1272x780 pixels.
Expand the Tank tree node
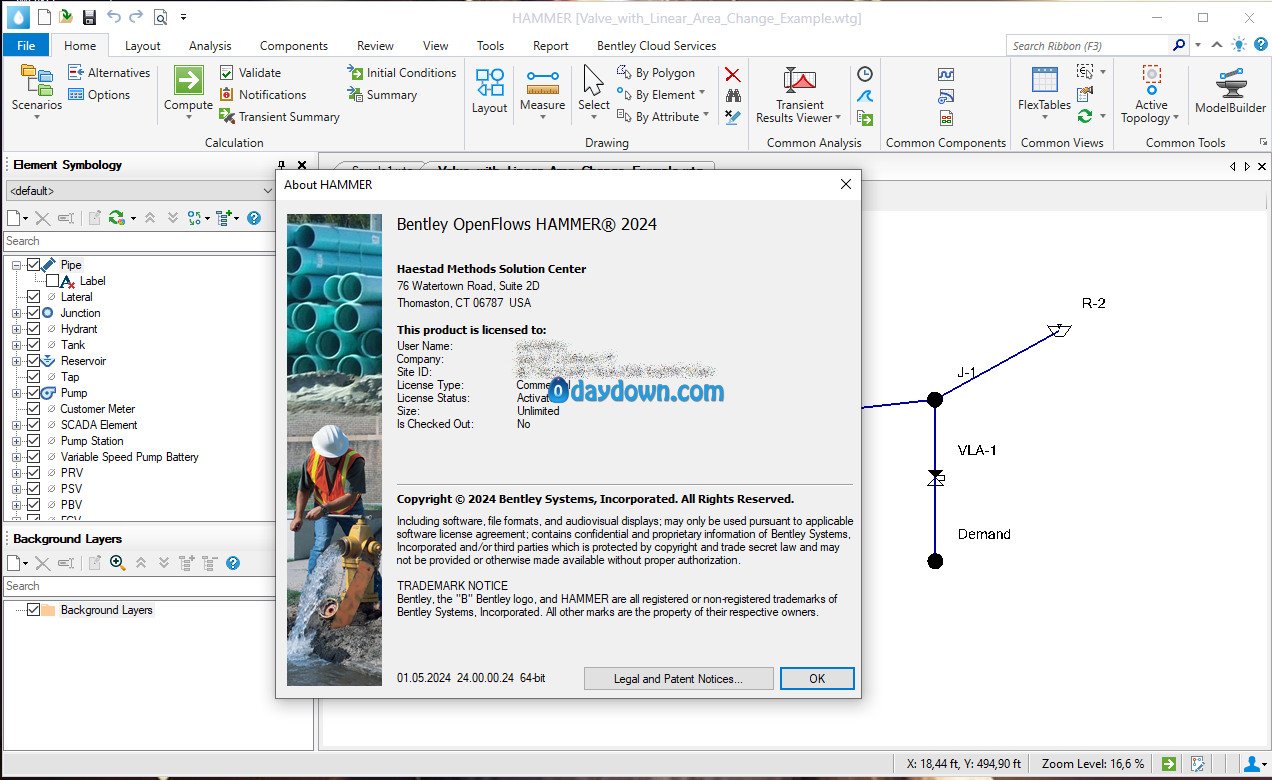point(16,345)
